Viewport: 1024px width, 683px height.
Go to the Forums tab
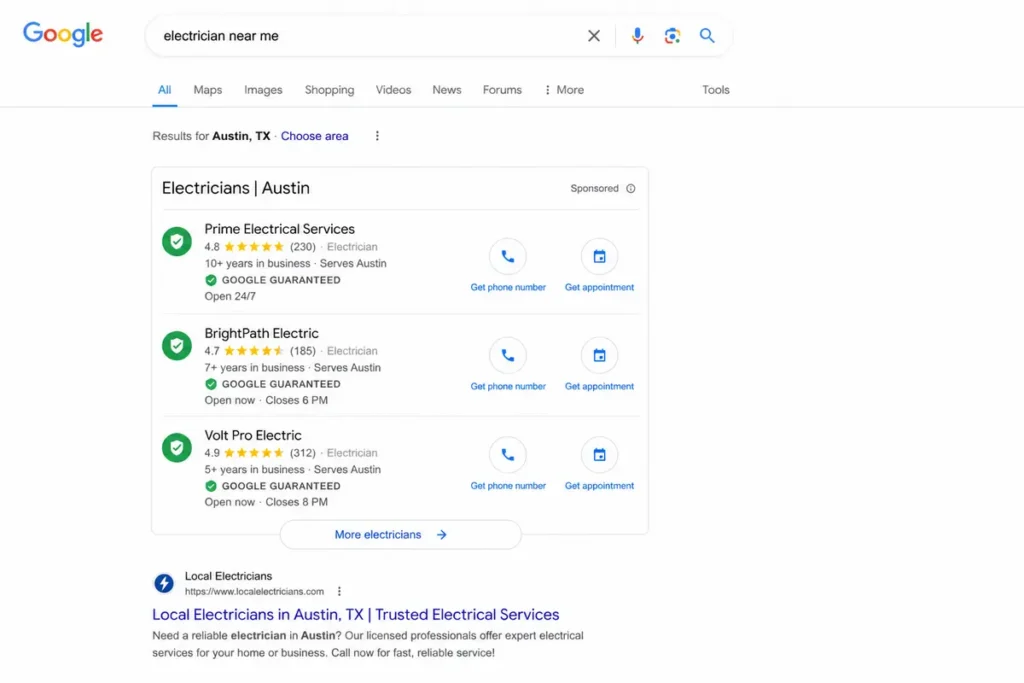(x=502, y=90)
